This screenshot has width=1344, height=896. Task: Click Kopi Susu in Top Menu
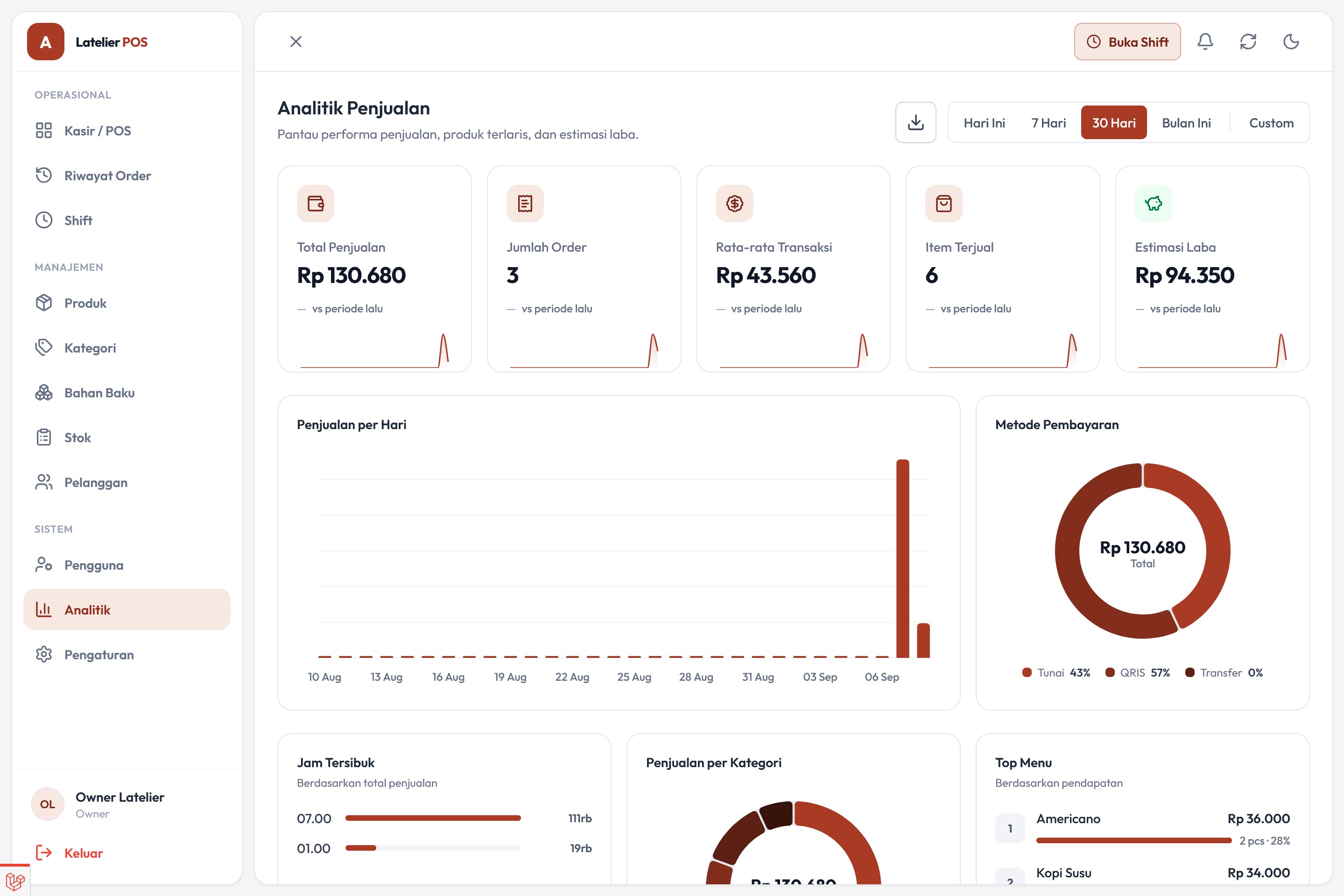coord(1063,873)
